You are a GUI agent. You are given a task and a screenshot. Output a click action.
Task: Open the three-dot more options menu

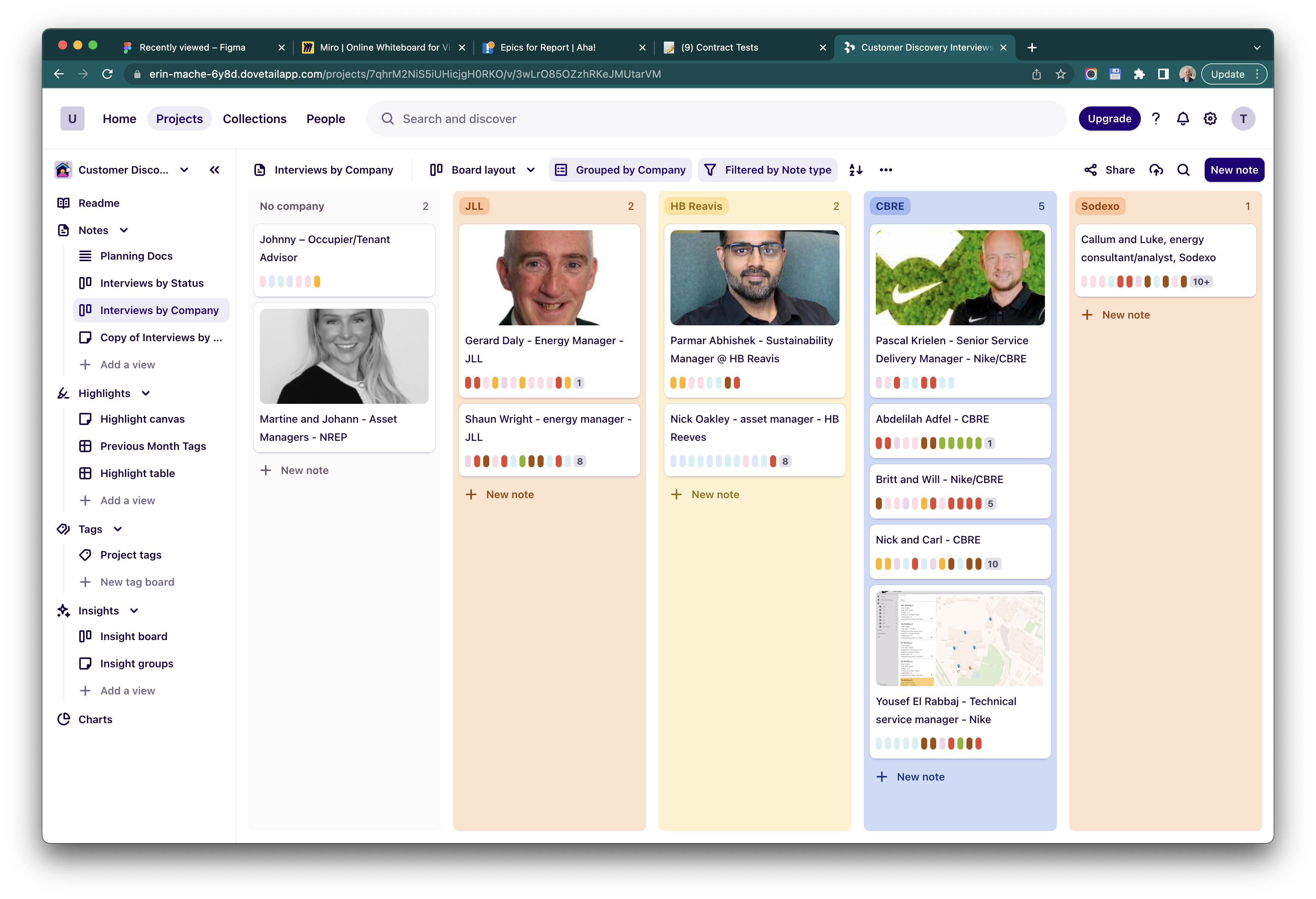[x=886, y=170]
